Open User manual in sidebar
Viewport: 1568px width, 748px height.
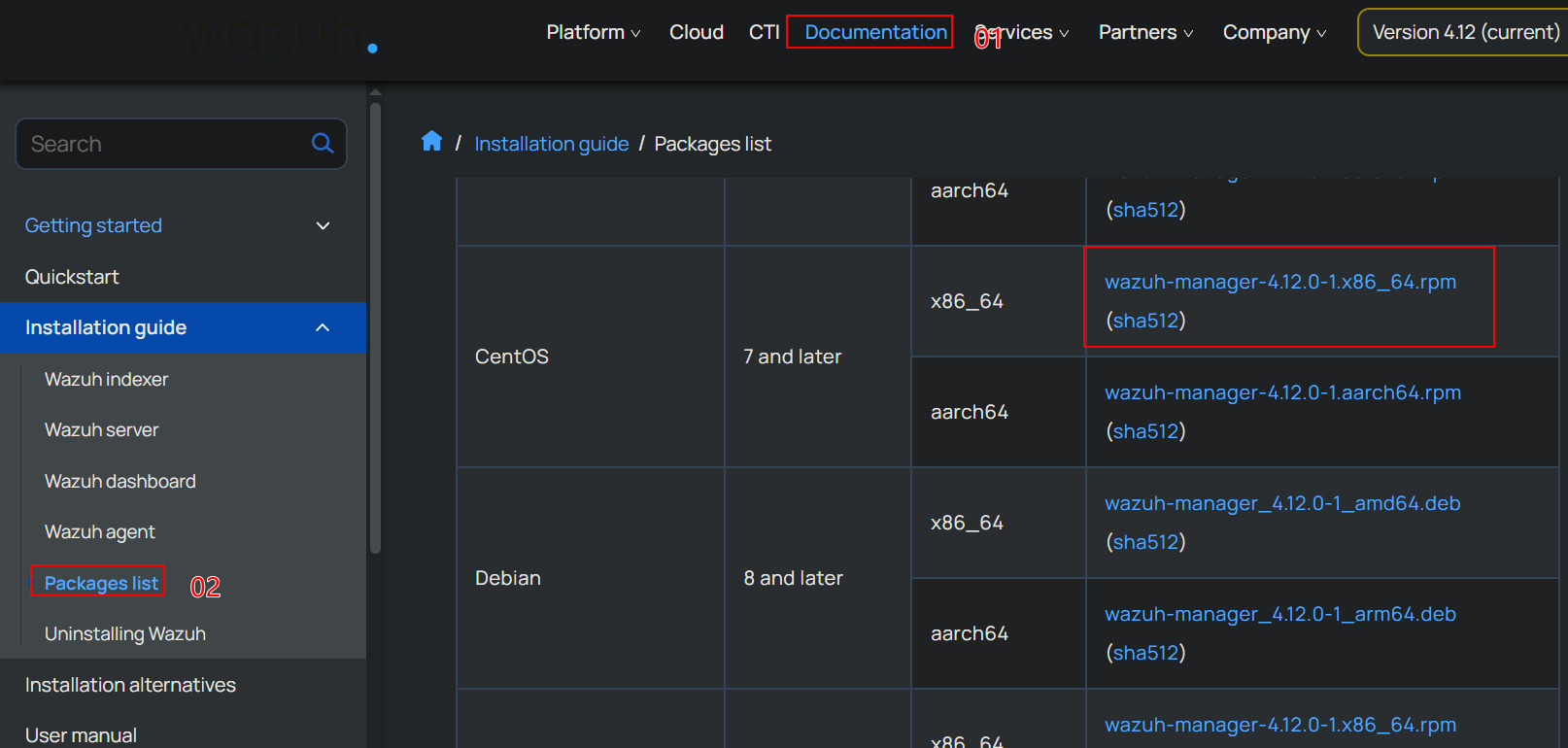point(81,735)
